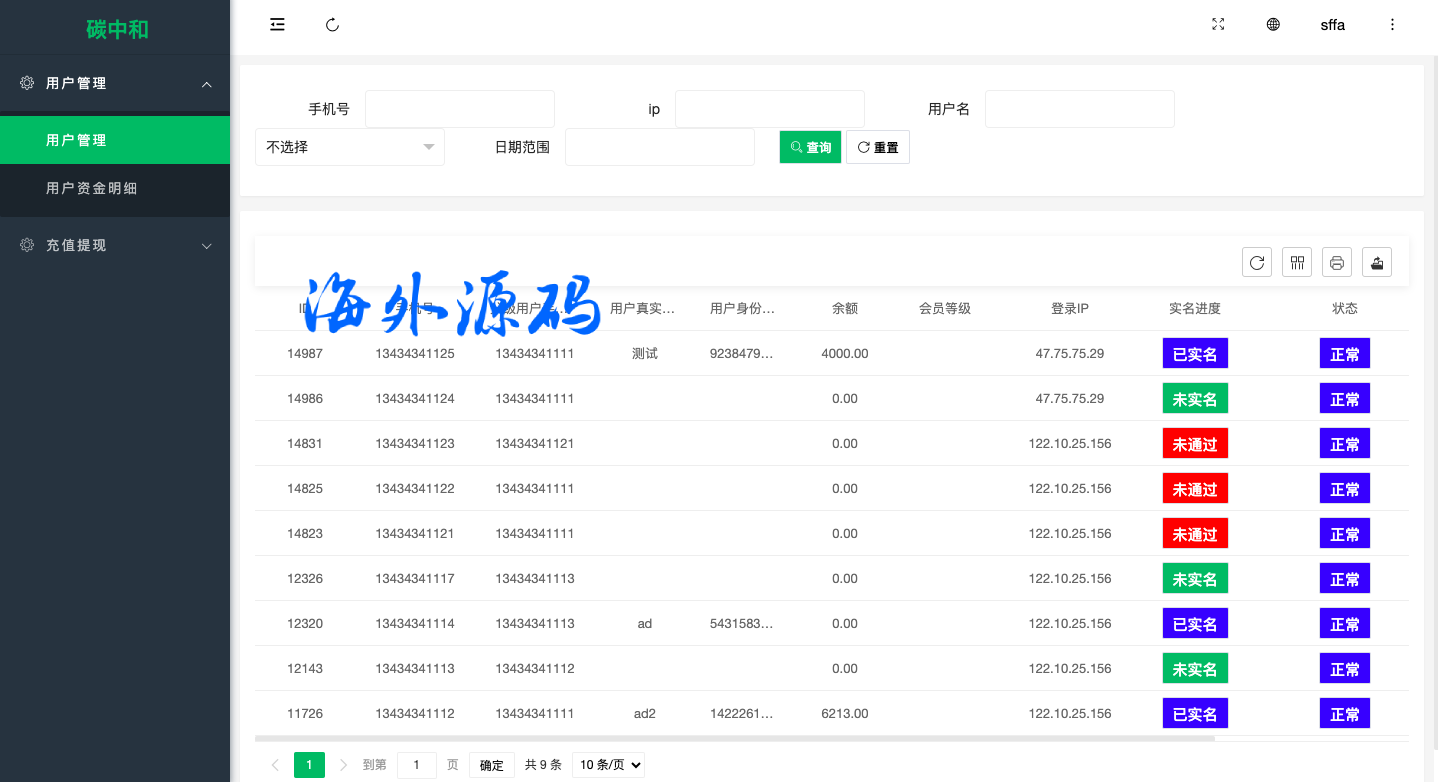1438x782 pixels.
Task: Refresh the table using toolbar reload icon
Action: click(x=1257, y=263)
